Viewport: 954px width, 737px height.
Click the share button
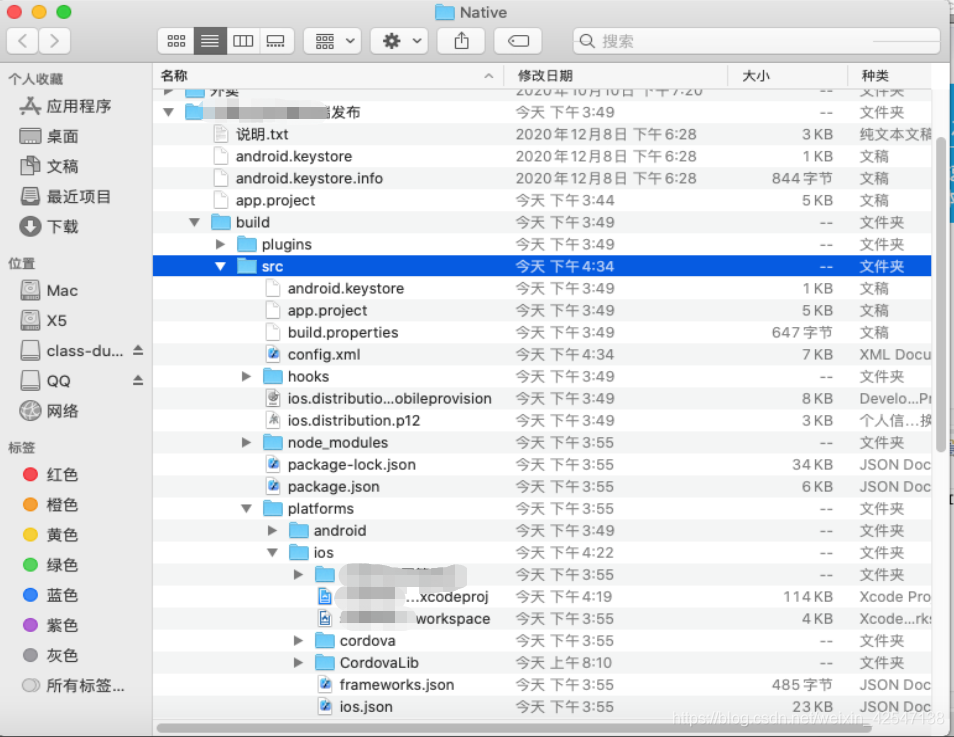[462, 41]
